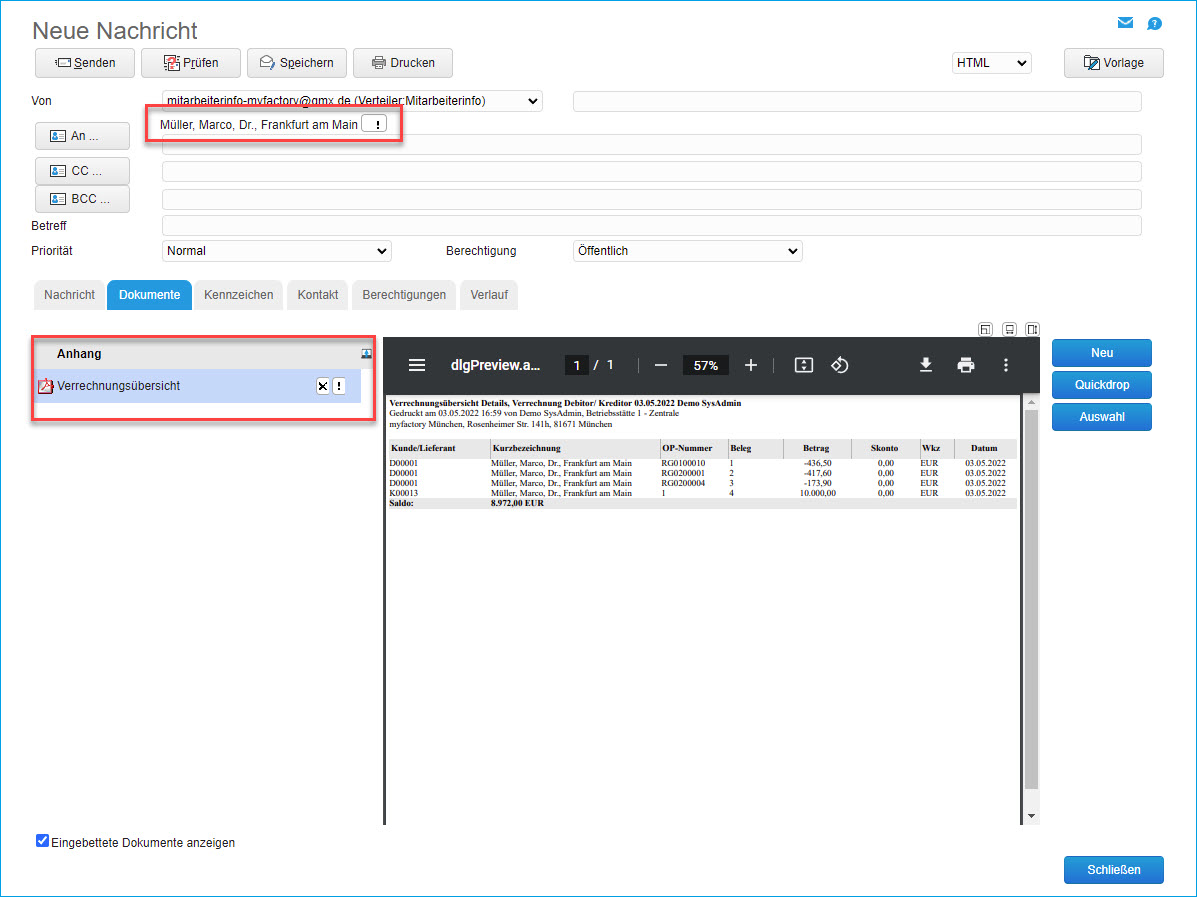Viewport: 1197px width, 897px height.
Task: Open the PDF viewer sidebar menu
Action: click(x=417, y=365)
